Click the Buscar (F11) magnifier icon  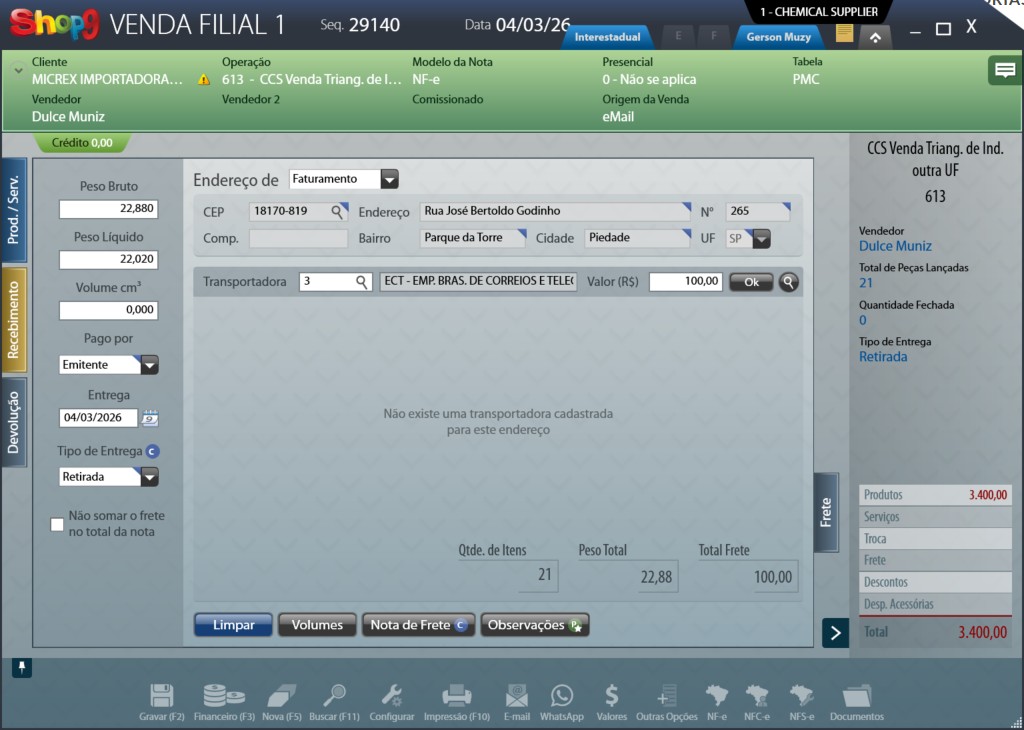pyautogui.click(x=334, y=696)
